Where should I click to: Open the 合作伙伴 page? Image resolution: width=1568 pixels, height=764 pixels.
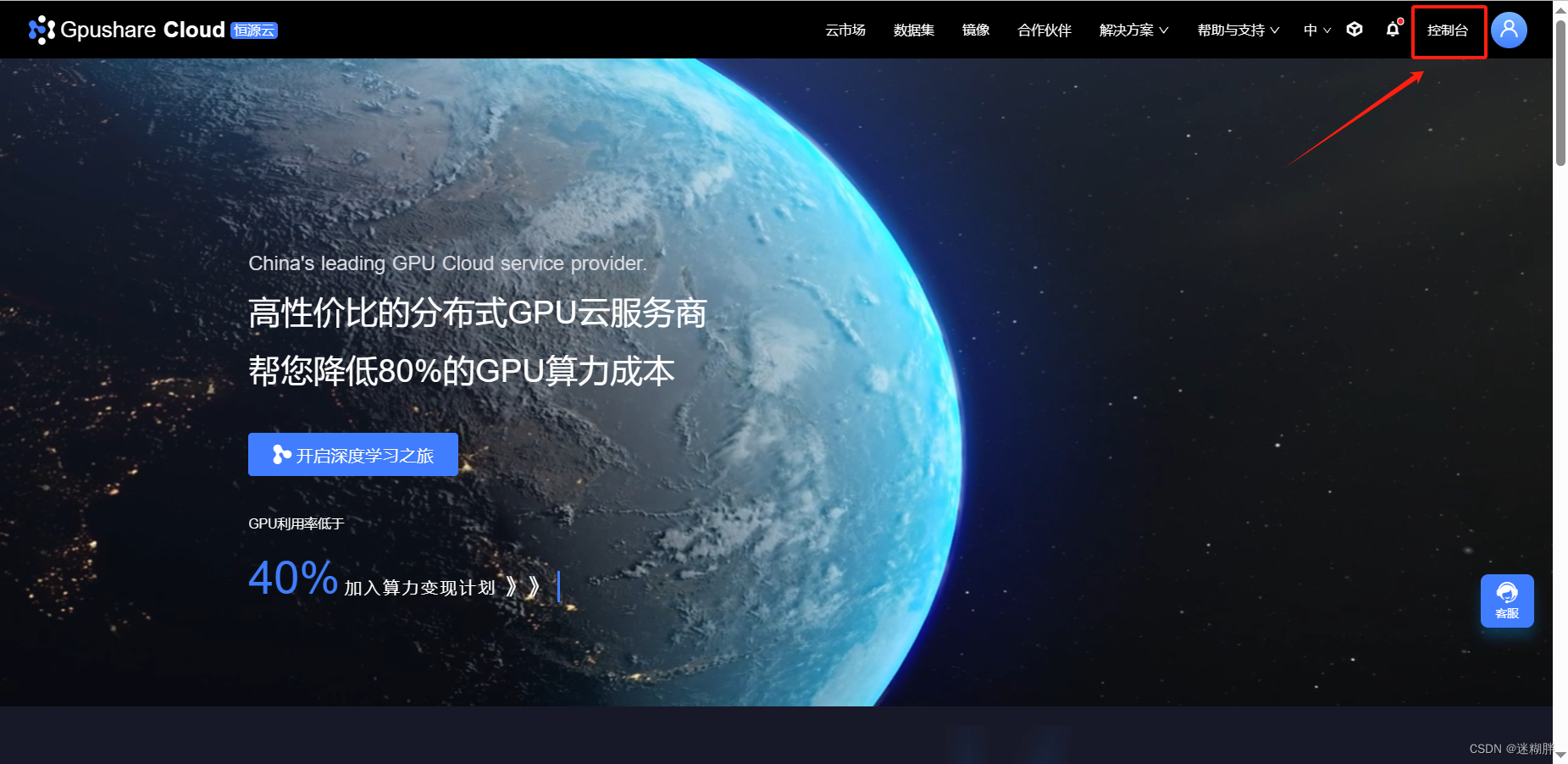pyautogui.click(x=1044, y=30)
